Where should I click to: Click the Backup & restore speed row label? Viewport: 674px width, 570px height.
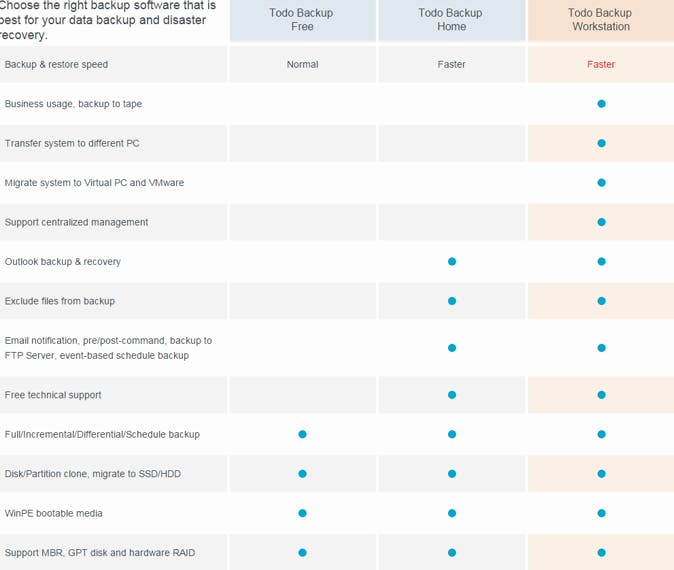[x=56, y=65]
